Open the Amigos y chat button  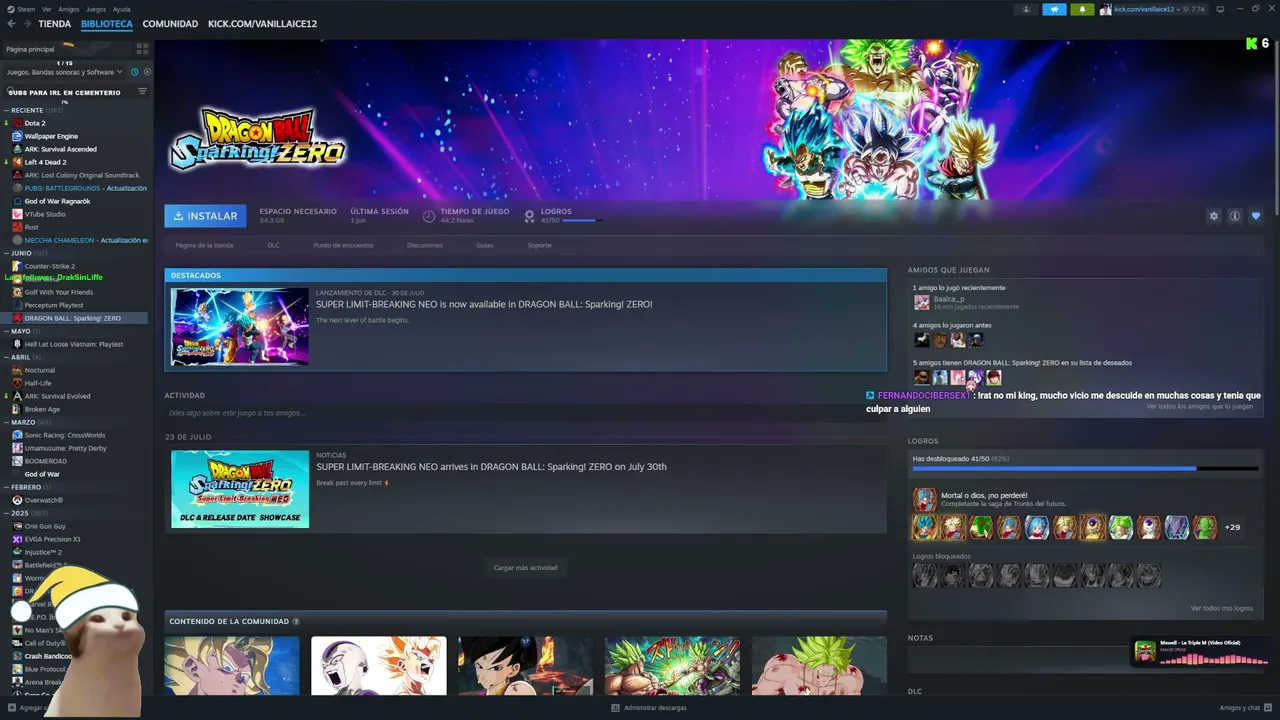1244,708
